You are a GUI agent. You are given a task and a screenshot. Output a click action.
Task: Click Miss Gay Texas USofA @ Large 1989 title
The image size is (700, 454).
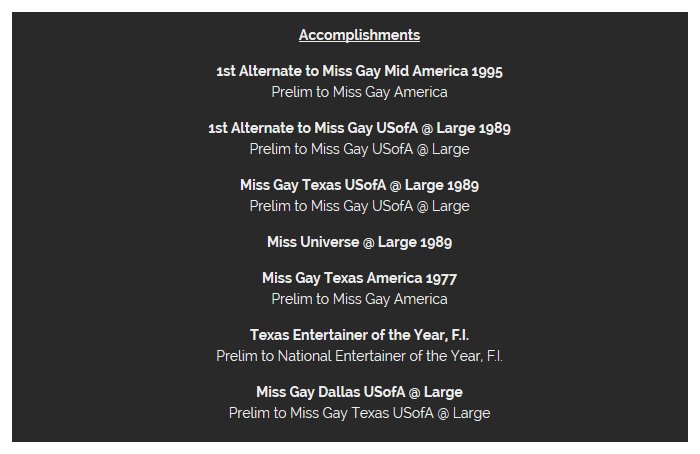point(359,185)
